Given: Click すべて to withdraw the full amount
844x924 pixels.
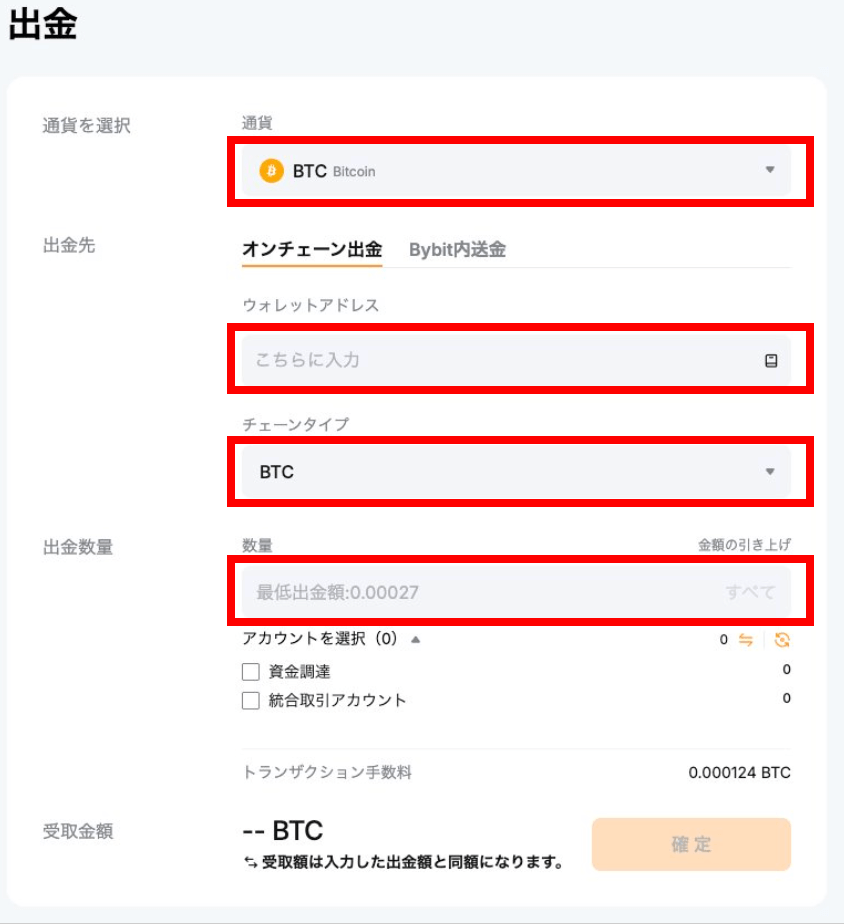Looking at the screenshot, I should click(750, 592).
